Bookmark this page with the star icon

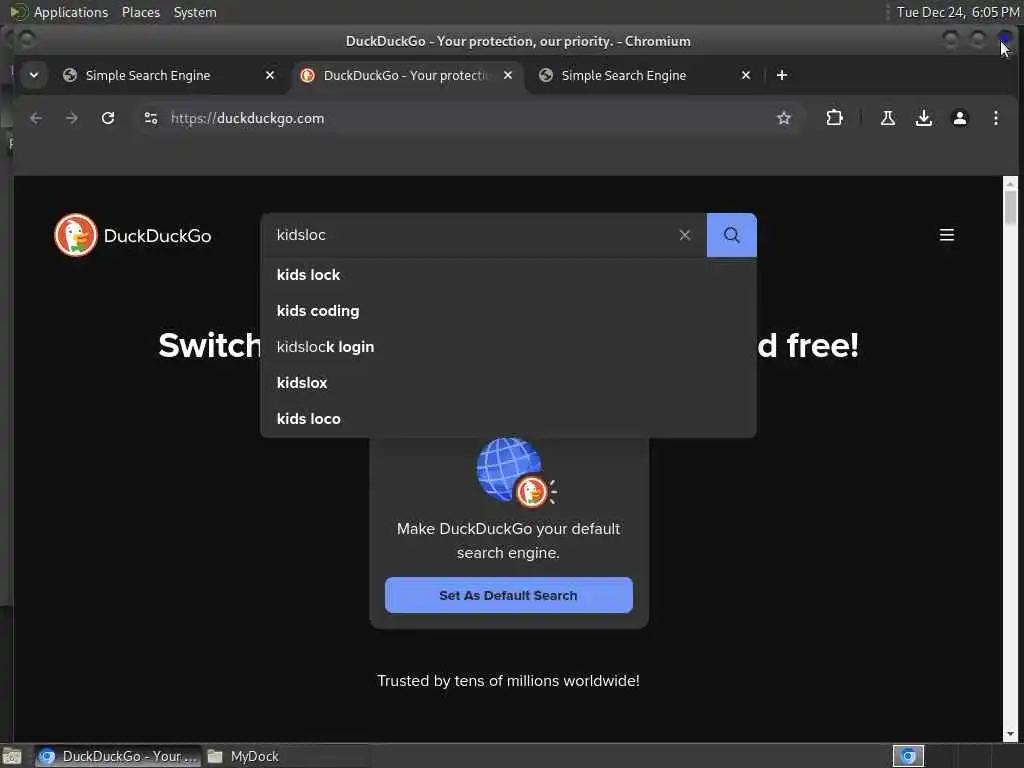pyautogui.click(x=784, y=118)
